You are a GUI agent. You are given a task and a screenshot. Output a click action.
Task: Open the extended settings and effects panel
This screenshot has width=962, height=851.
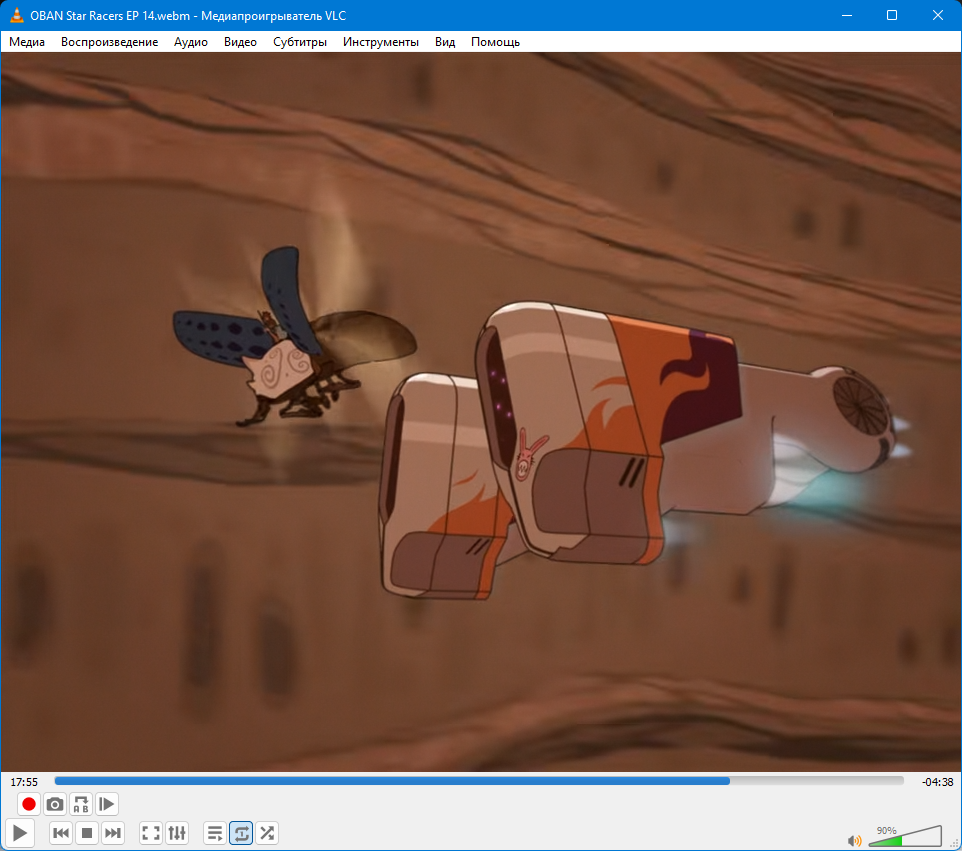[x=177, y=833]
